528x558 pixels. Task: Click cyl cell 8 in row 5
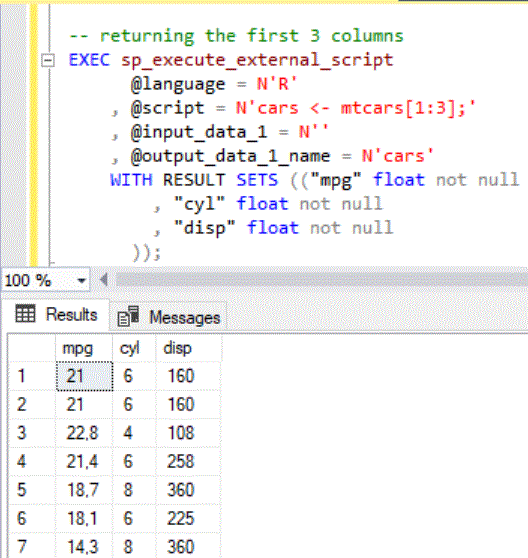[134, 490]
